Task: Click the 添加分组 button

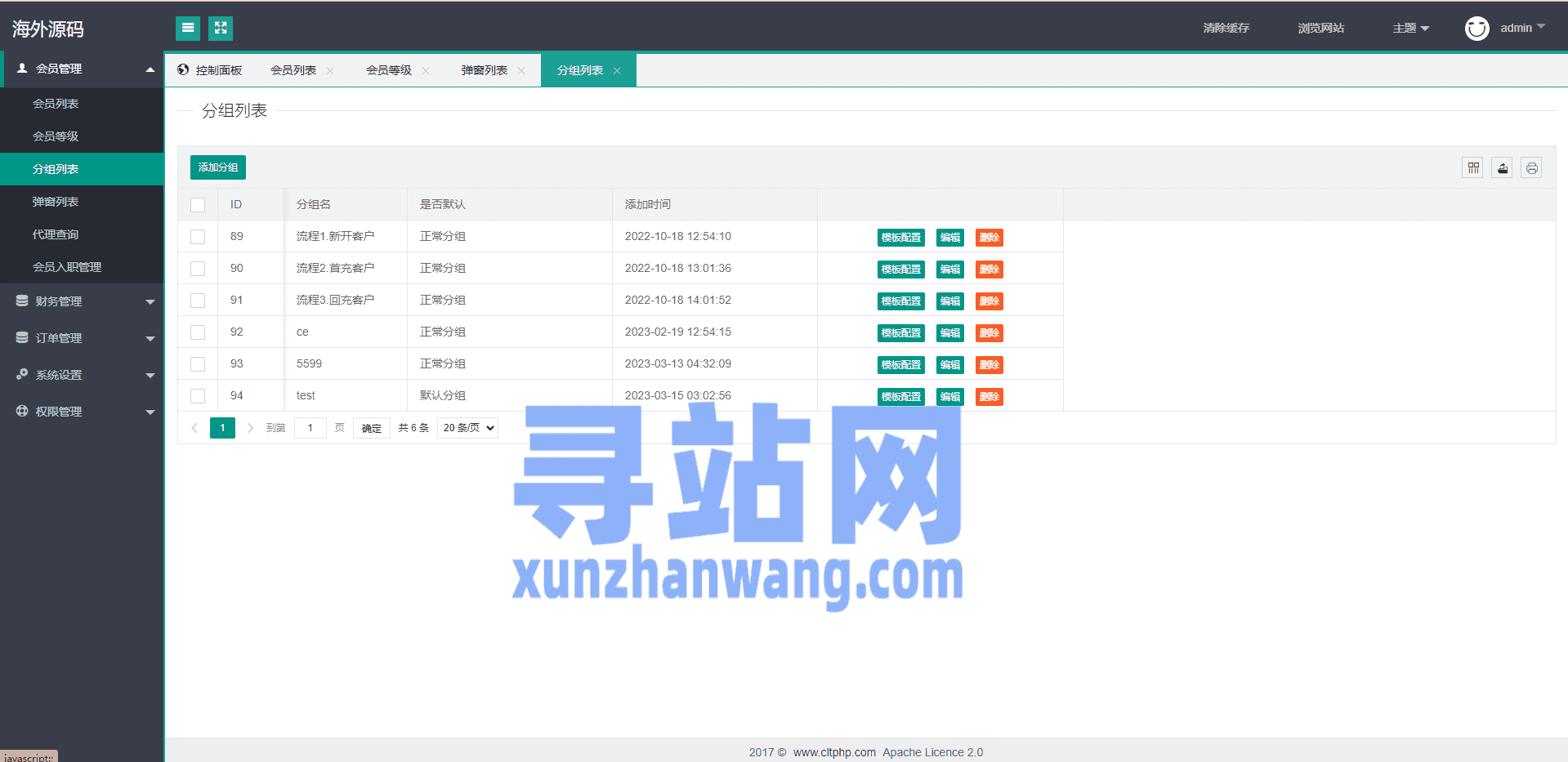Action: click(218, 167)
